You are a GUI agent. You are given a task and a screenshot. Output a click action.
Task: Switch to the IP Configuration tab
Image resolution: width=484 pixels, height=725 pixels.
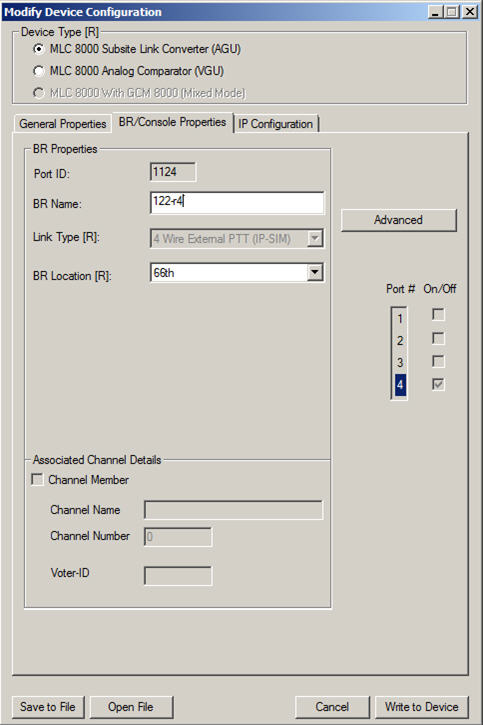(x=276, y=124)
